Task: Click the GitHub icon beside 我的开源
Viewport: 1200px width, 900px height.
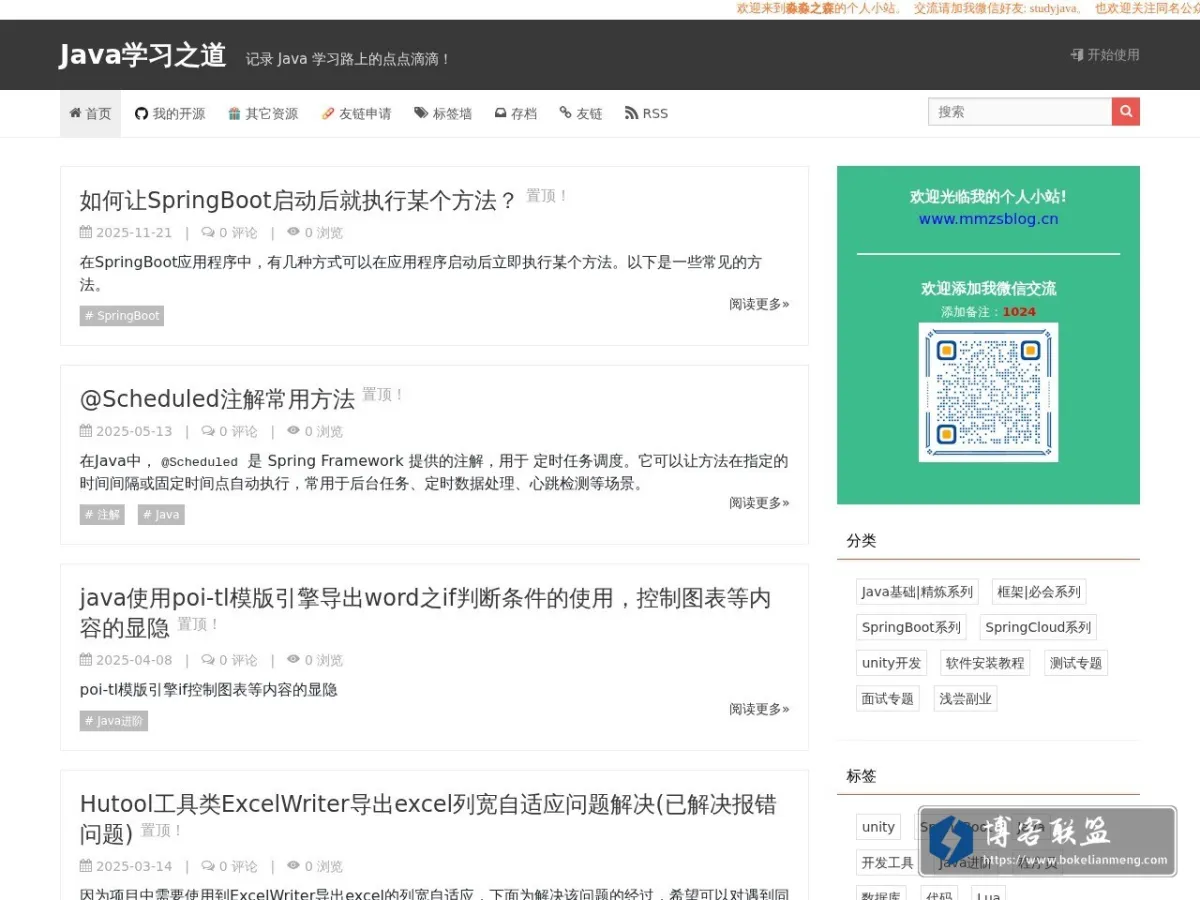Action: (141, 113)
